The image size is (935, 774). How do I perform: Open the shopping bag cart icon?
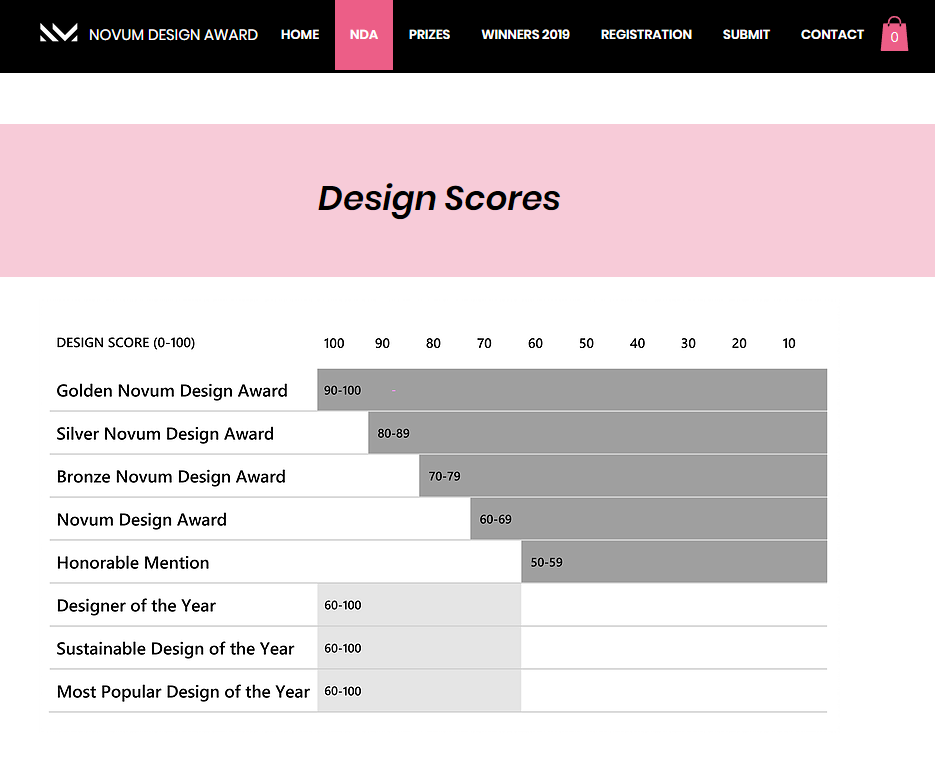[x=894, y=34]
